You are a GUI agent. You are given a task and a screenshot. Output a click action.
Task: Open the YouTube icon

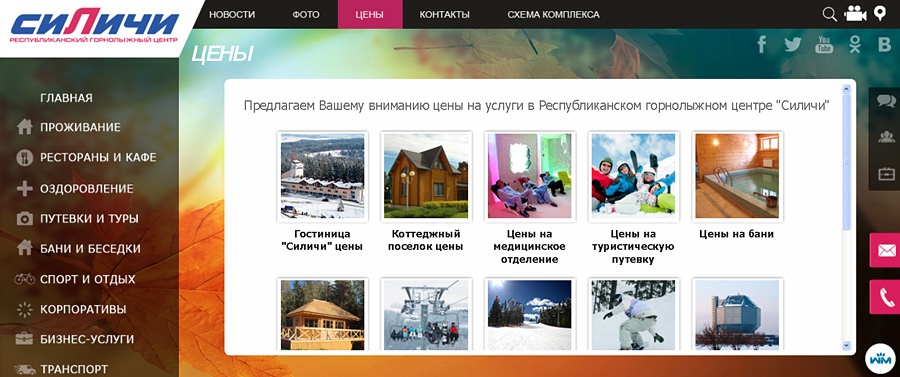[x=824, y=44]
